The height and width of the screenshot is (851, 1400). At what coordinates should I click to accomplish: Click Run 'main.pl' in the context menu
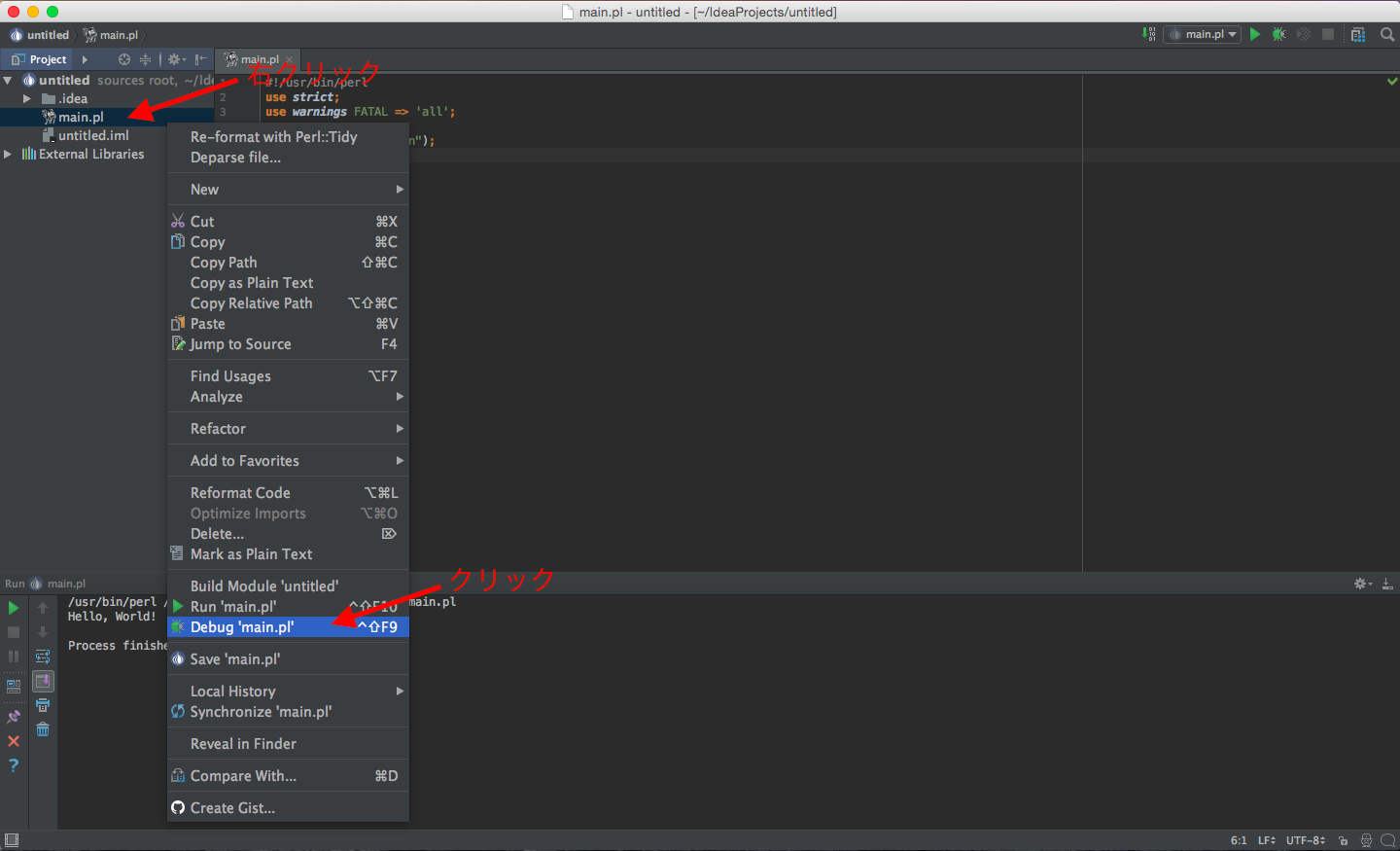233,607
